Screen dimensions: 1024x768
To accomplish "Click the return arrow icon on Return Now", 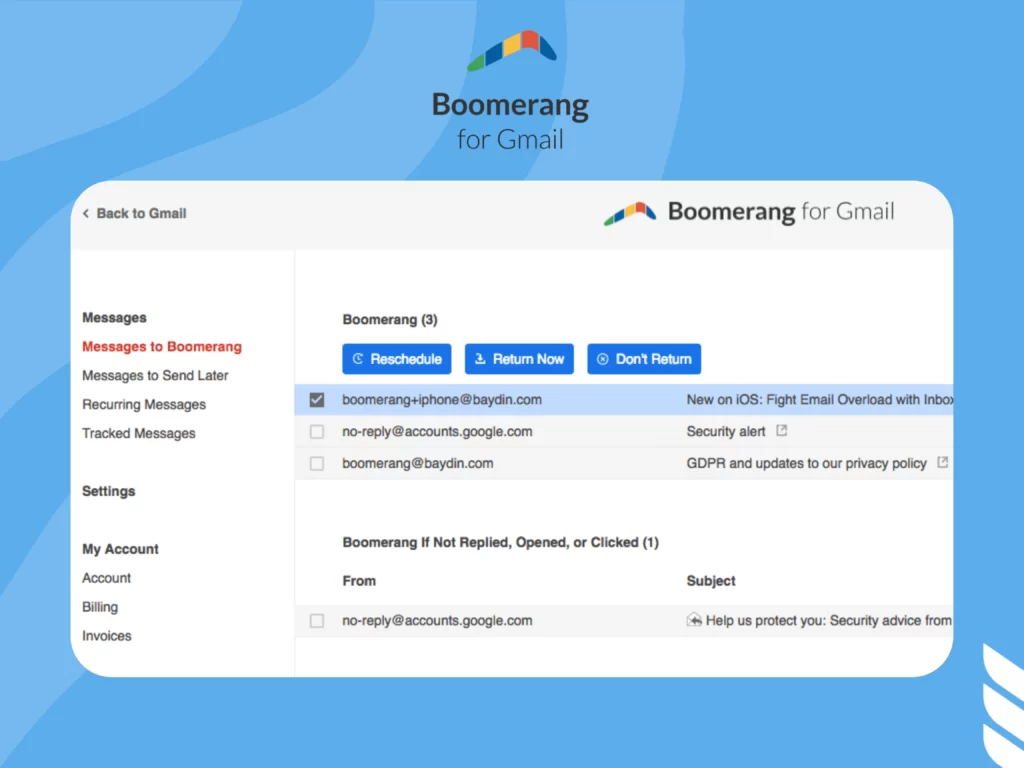I will click(481, 359).
